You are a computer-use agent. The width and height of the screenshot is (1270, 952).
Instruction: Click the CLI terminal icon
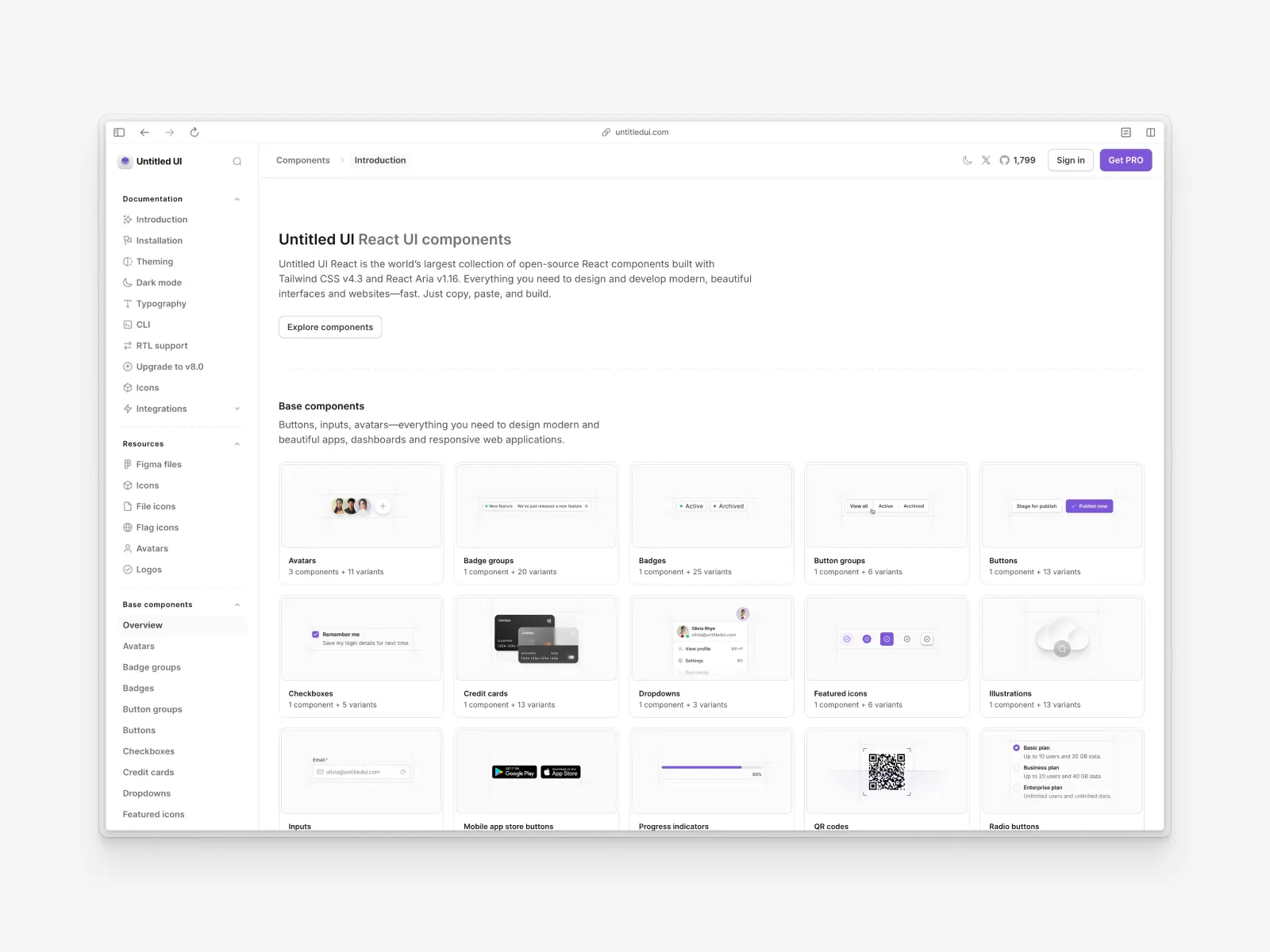pos(128,324)
